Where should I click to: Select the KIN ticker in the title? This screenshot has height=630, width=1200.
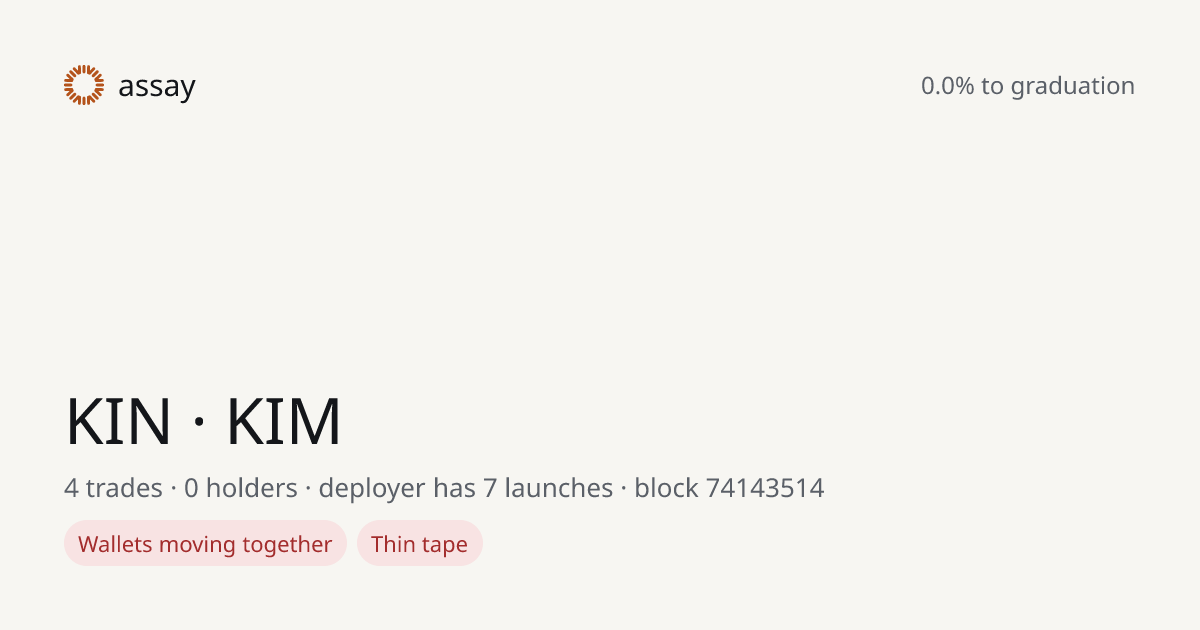pyautogui.click(x=118, y=422)
